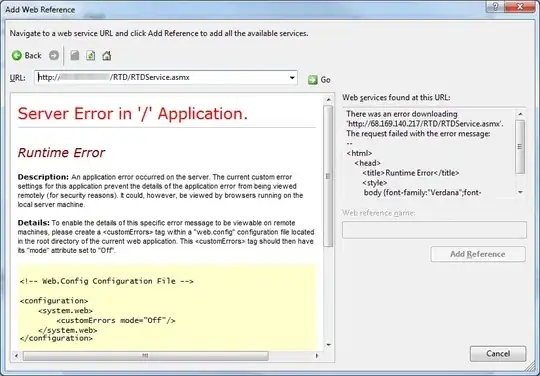Close the Add Web Reference dialog
Screen dimensions: 540x376
tap(520, 7)
